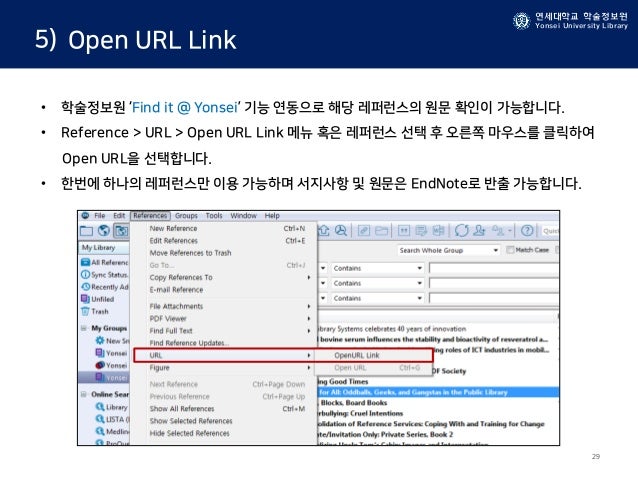This screenshot has height=479, width=638.
Task: Choose E-mail Reference from the menu
Action: coord(225,290)
